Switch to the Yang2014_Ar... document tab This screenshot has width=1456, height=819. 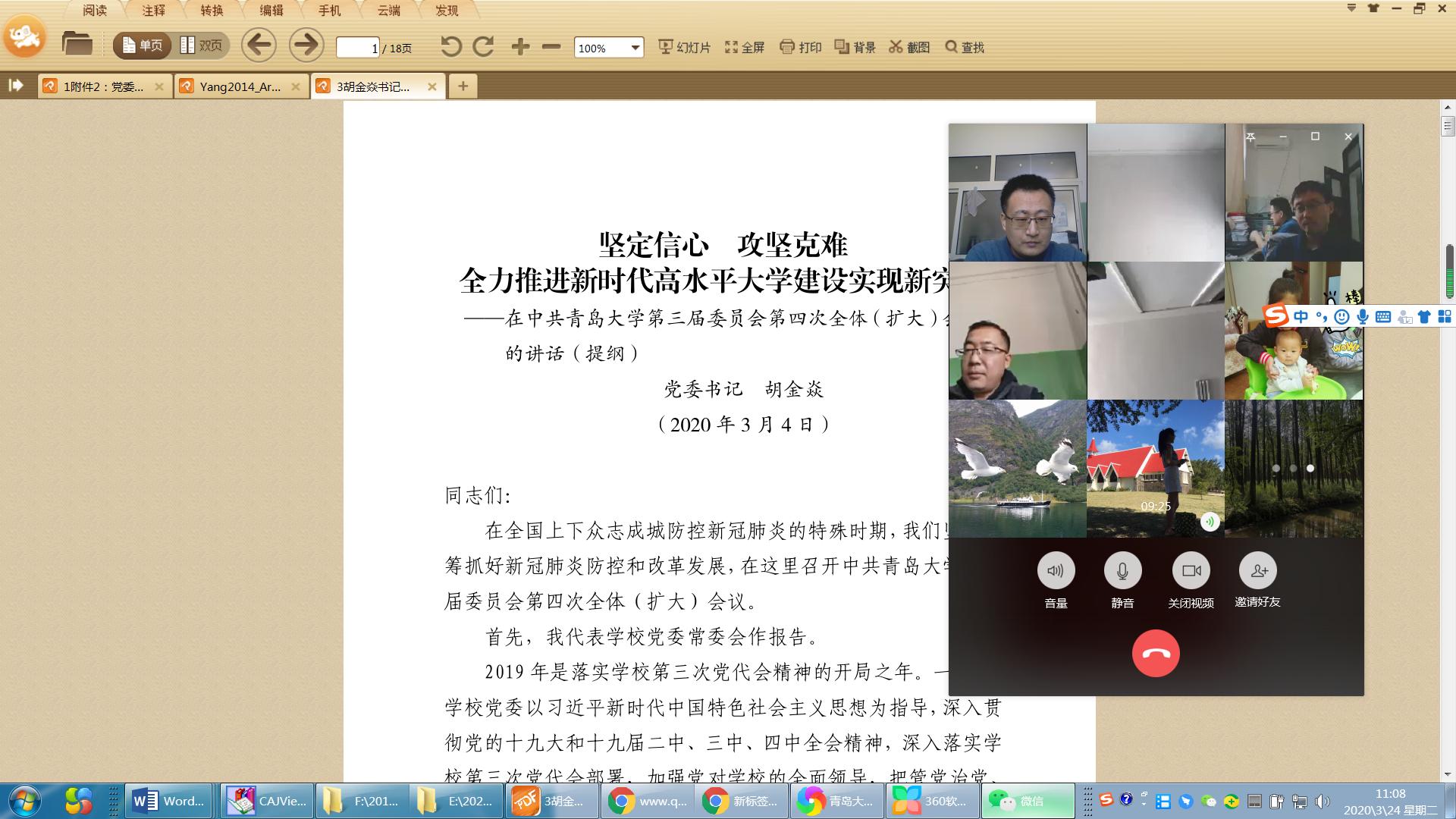pyautogui.click(x=240, y=86)
